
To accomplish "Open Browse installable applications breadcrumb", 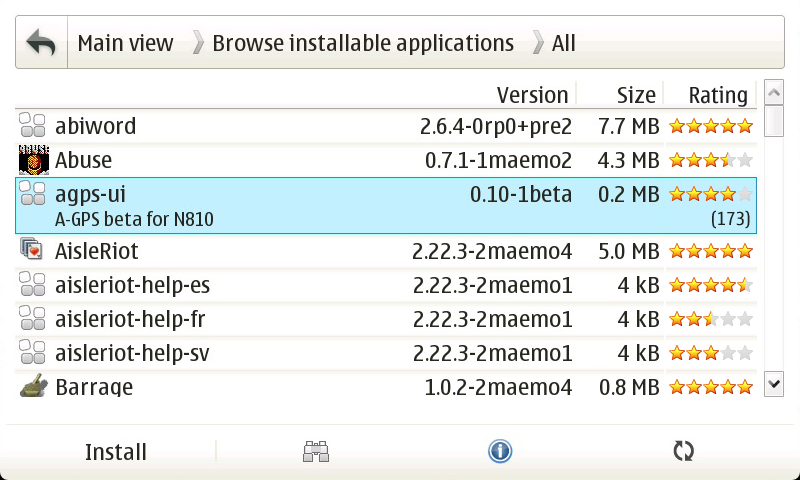I will (x=363, y=43).
